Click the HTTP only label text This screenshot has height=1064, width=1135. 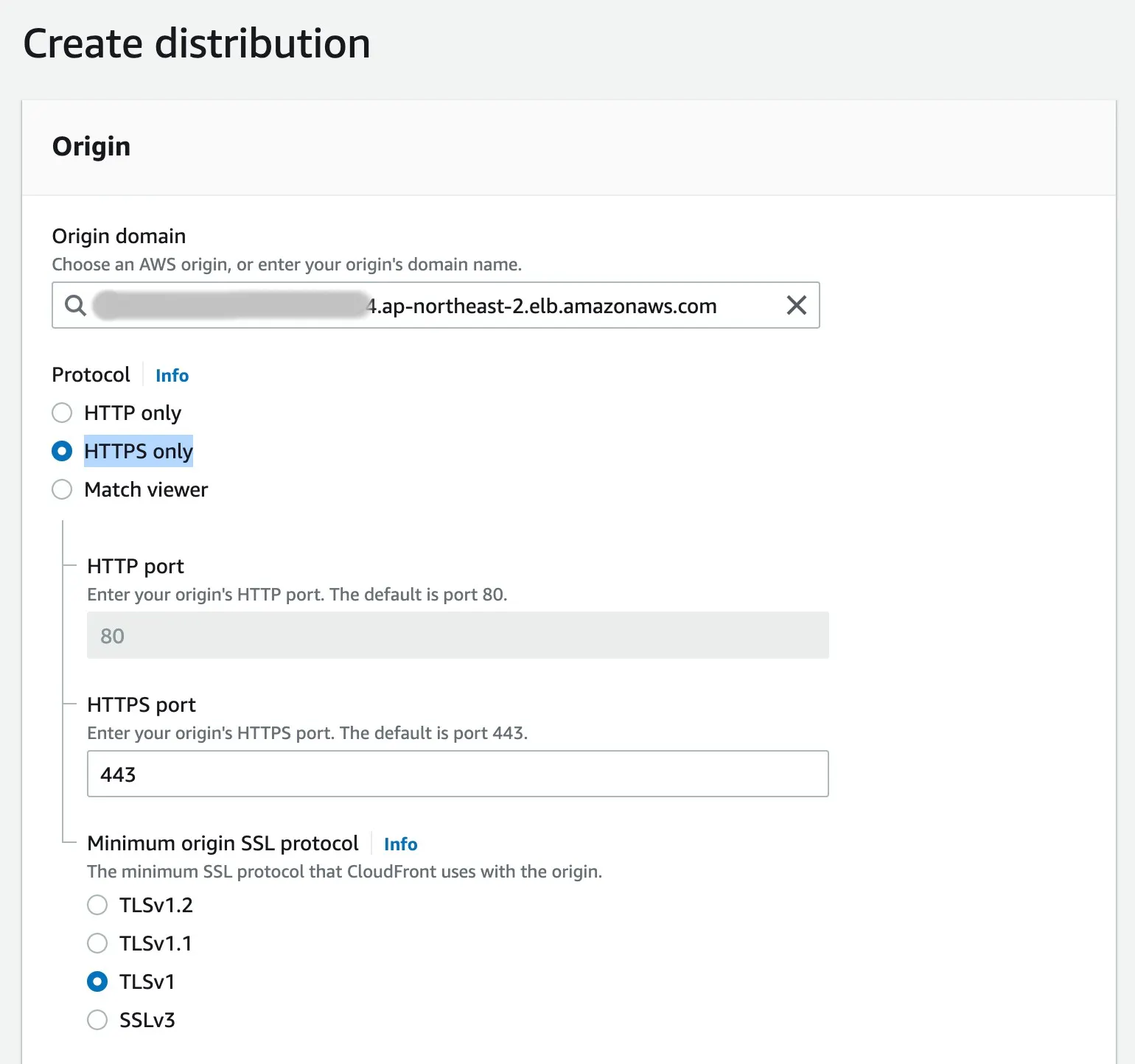tap(133, 413)
